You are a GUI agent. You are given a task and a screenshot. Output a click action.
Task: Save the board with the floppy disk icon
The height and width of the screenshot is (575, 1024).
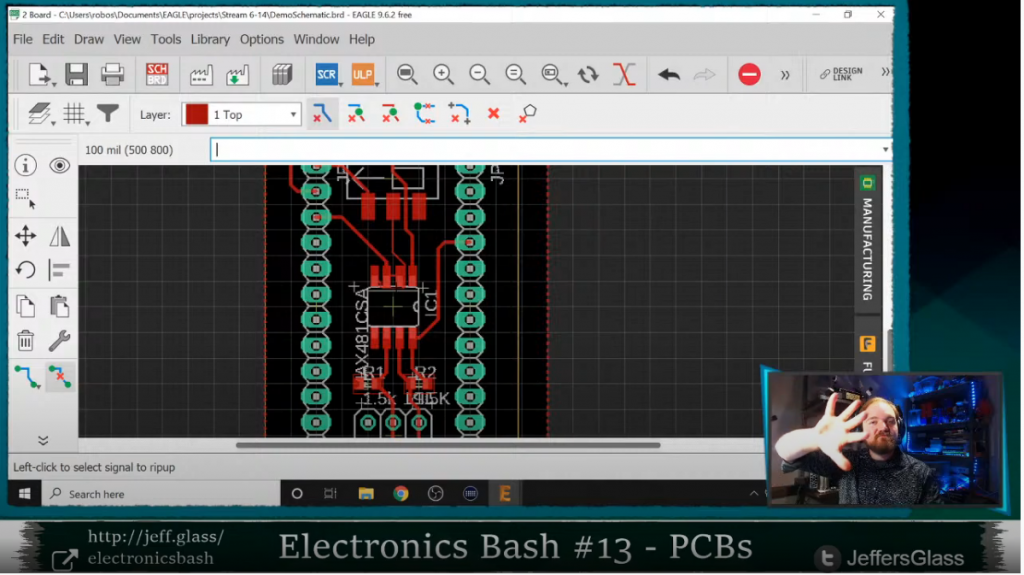pyautogui.click(x=76, y=74)
